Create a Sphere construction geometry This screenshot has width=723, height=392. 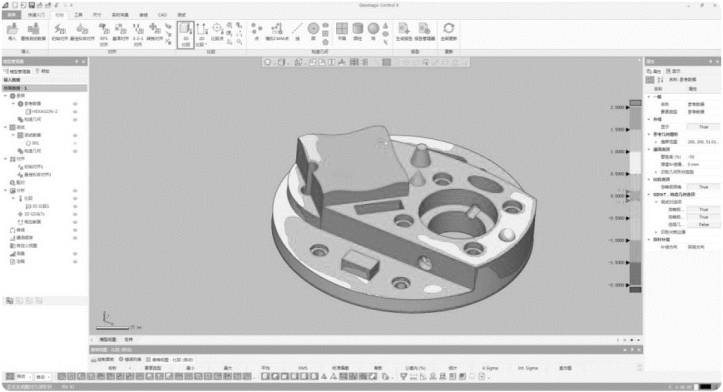click(373, 32)
